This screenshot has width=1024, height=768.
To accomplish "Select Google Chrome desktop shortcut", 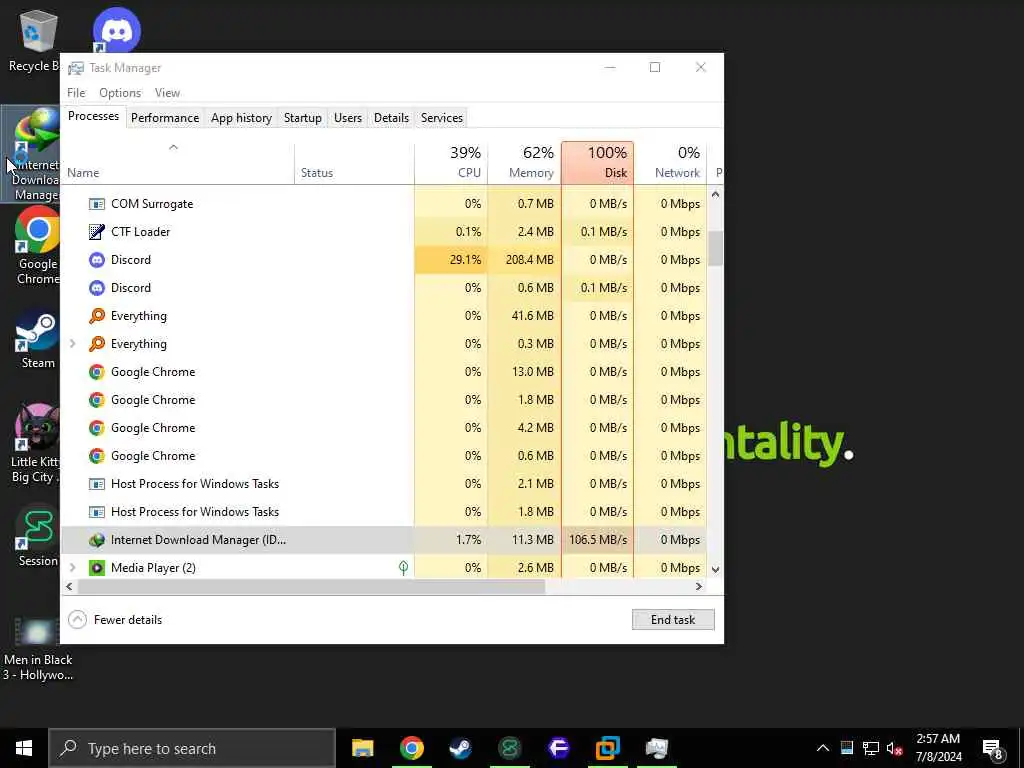I will tap(37, 246).
